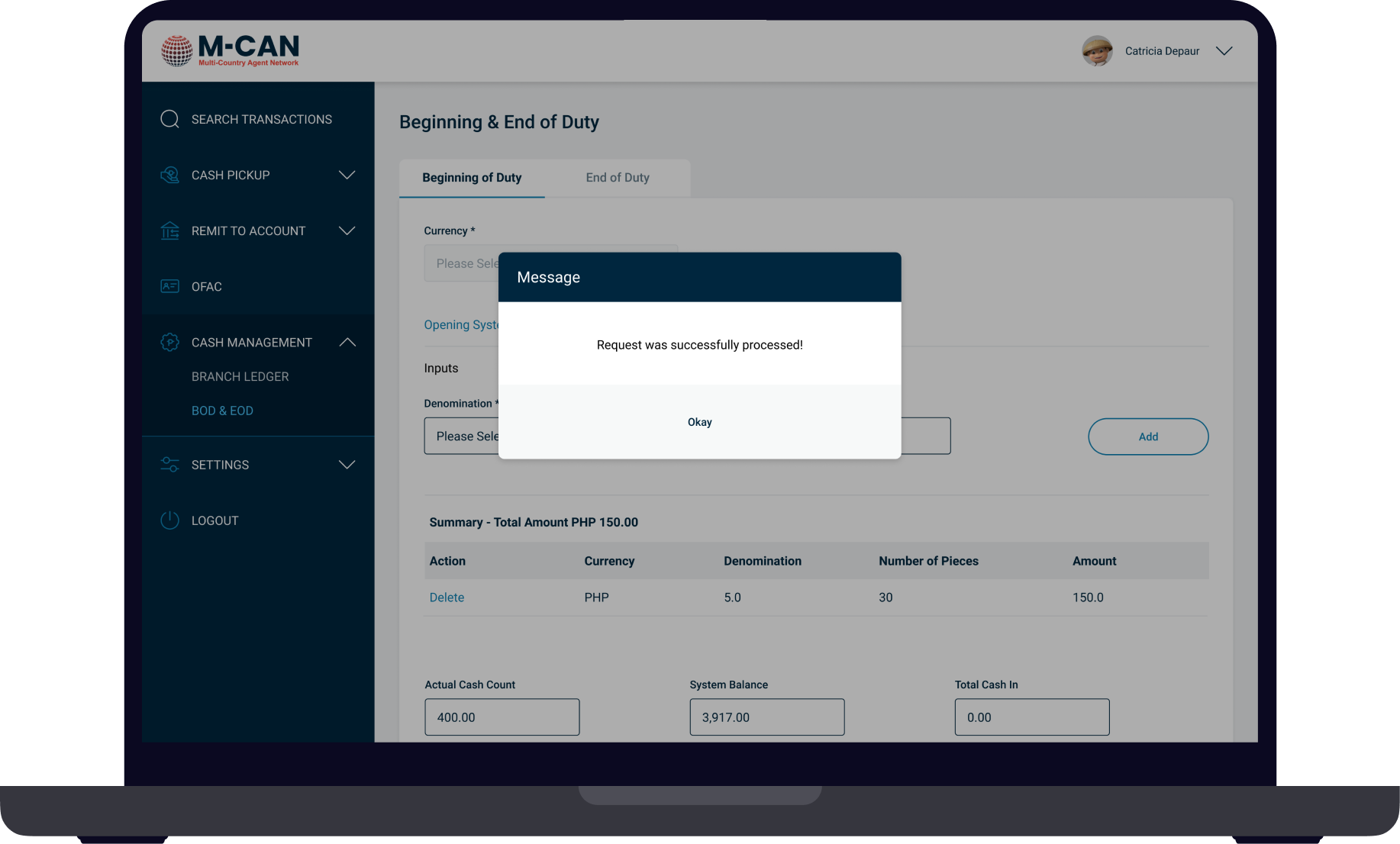The height and width of the screenshot is (844, 1400).
Task: Switch to the End of Duty tab
Action: point(617,178)
